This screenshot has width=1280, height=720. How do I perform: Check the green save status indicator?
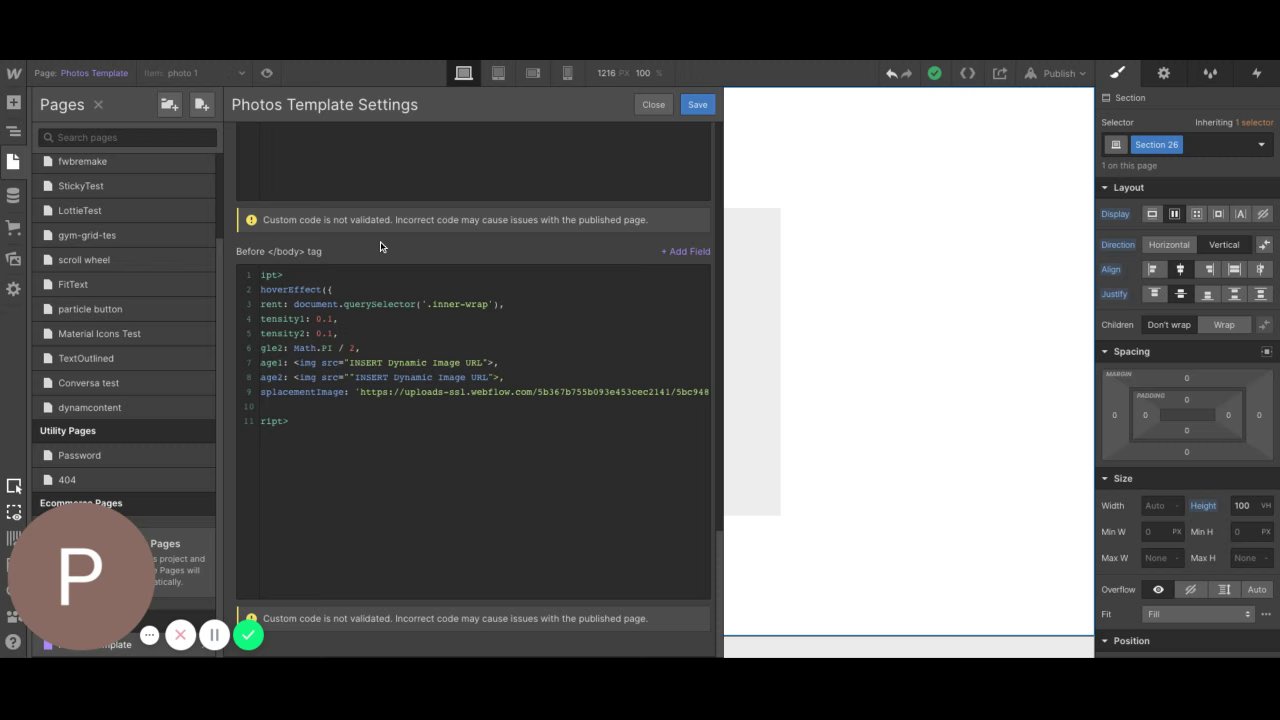[x=934, y=73]
